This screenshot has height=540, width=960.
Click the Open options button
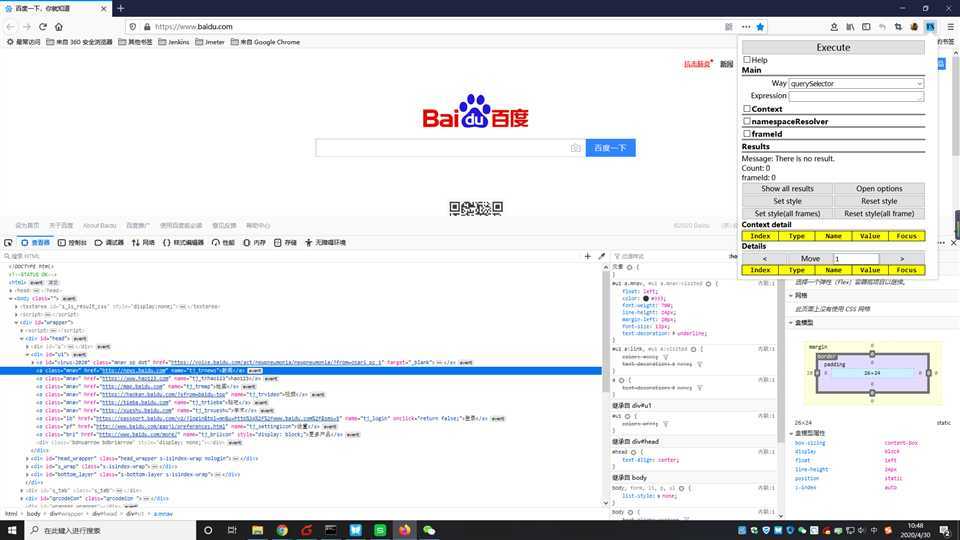tap(879, 189)
